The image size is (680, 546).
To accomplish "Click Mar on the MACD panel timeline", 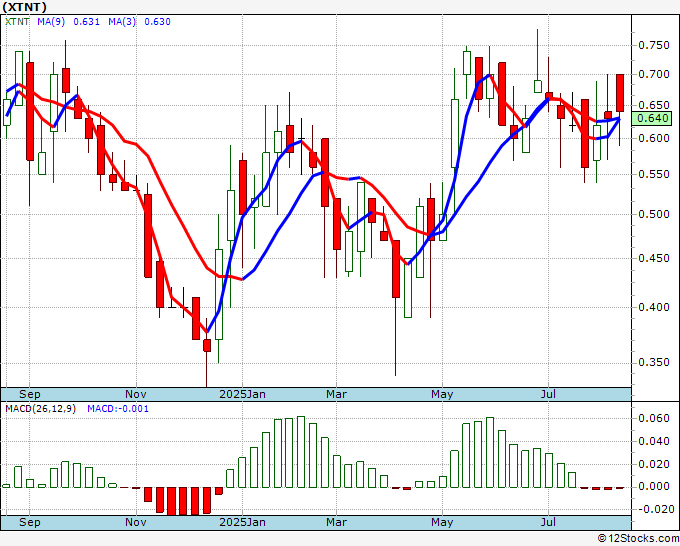I will (337, 522).
